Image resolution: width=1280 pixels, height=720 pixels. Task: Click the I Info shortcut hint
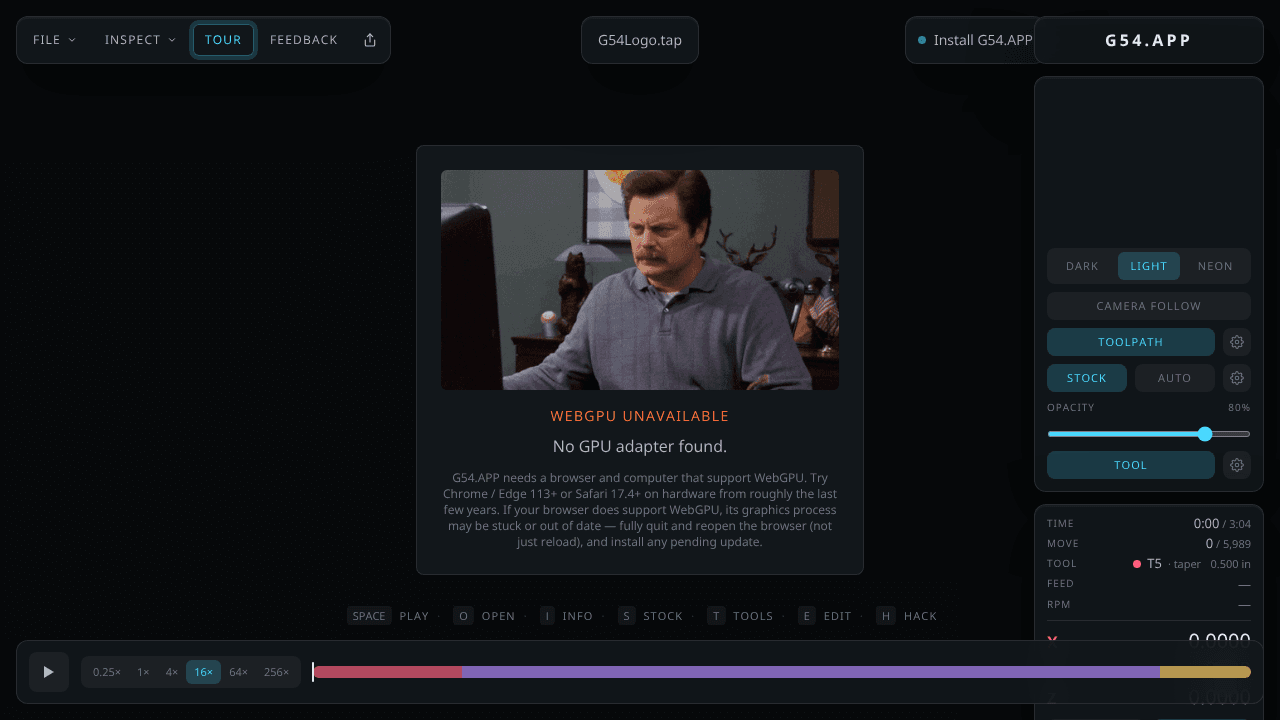566,616
